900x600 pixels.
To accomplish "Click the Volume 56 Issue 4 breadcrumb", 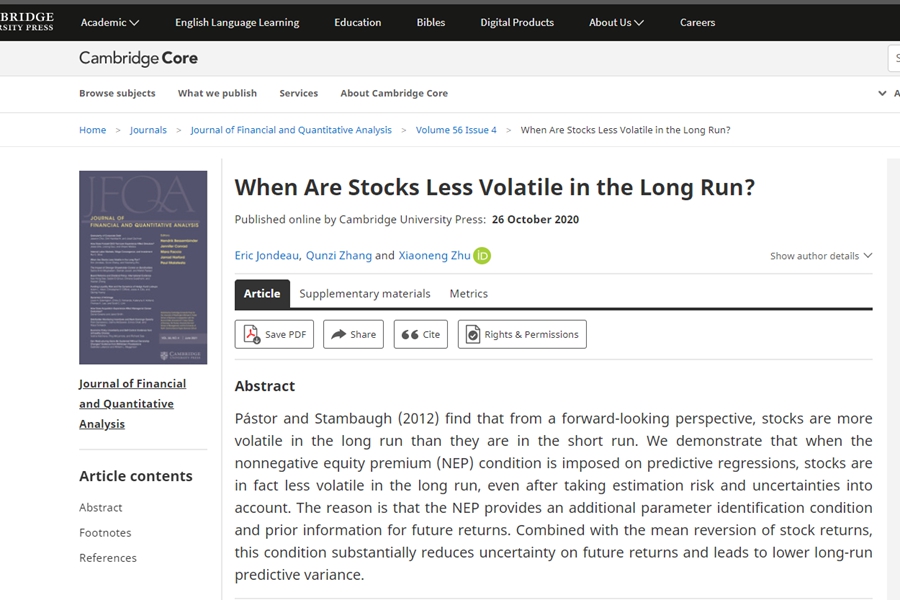I will point(456,130).
